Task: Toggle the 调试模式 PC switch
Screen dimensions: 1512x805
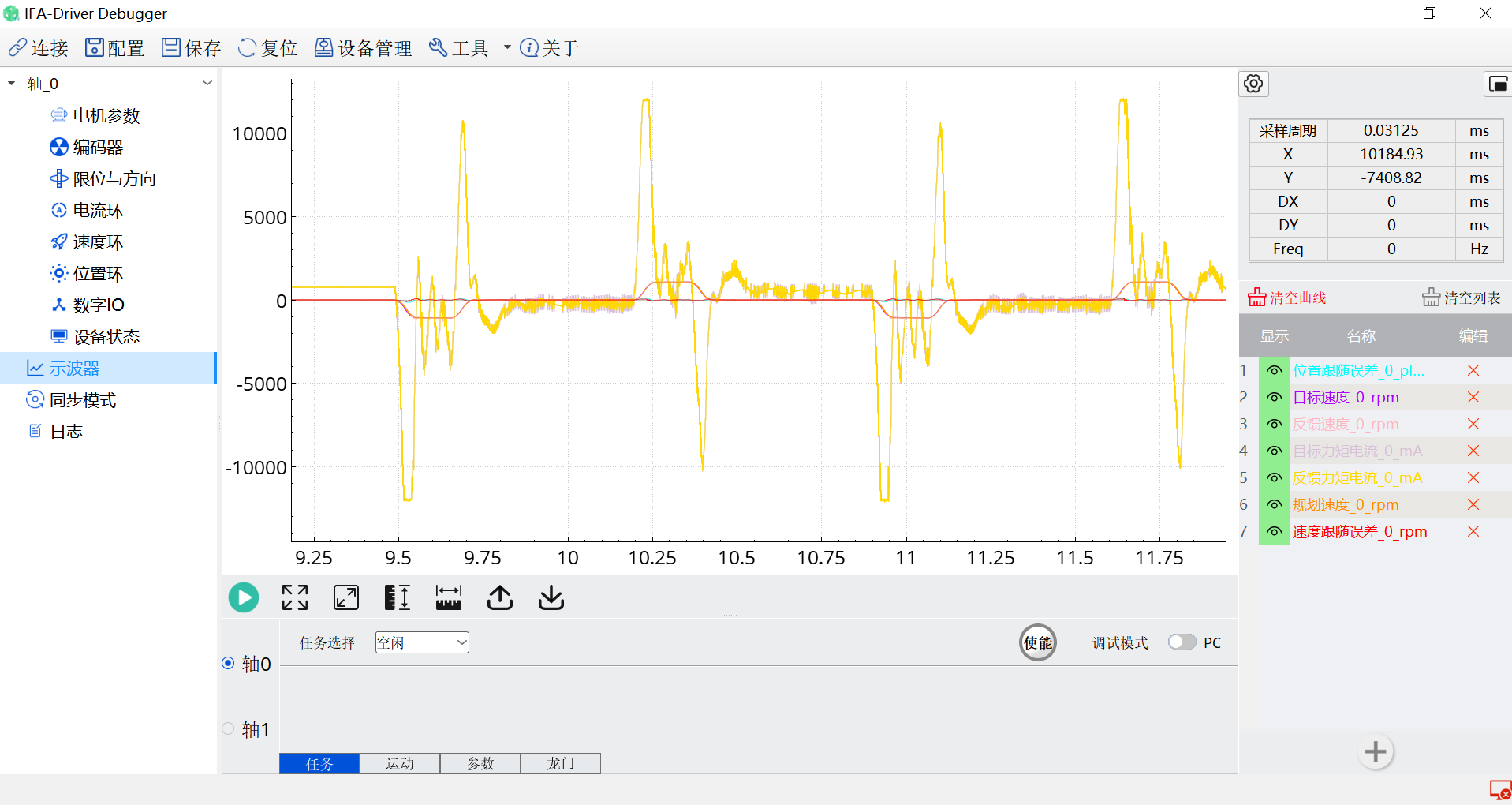Action: pos(1182,642)
